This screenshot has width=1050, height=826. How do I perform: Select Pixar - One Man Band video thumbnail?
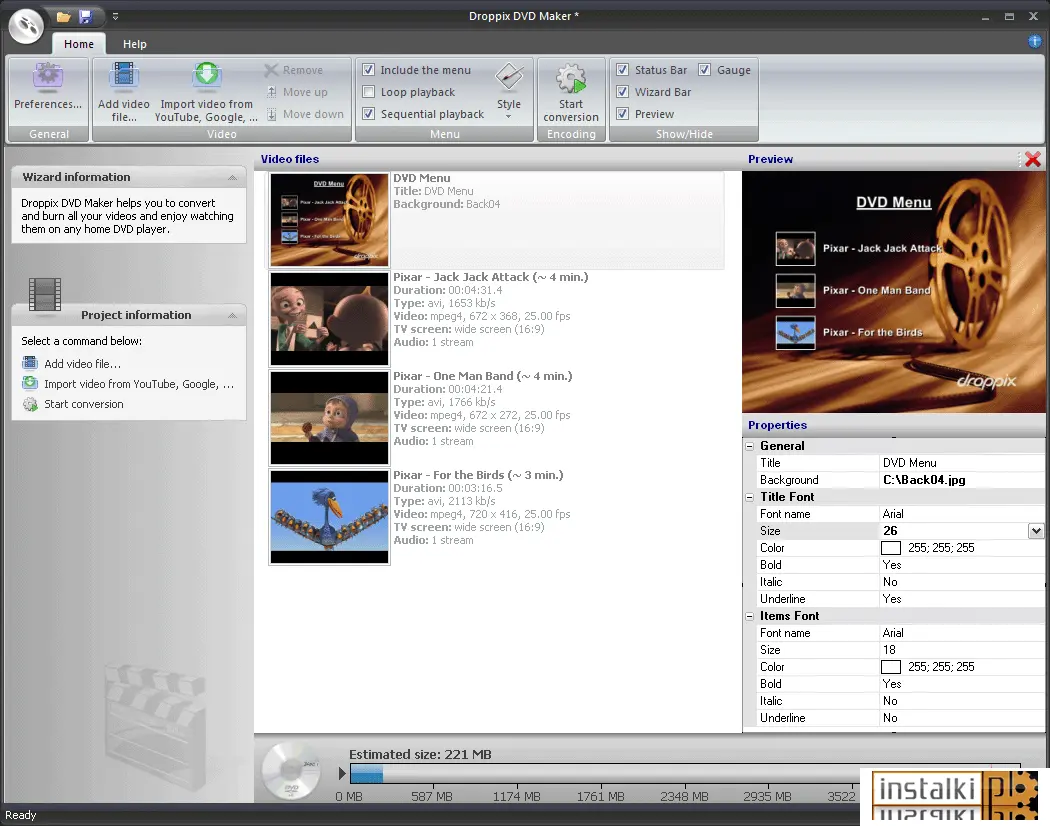point(329,417)
